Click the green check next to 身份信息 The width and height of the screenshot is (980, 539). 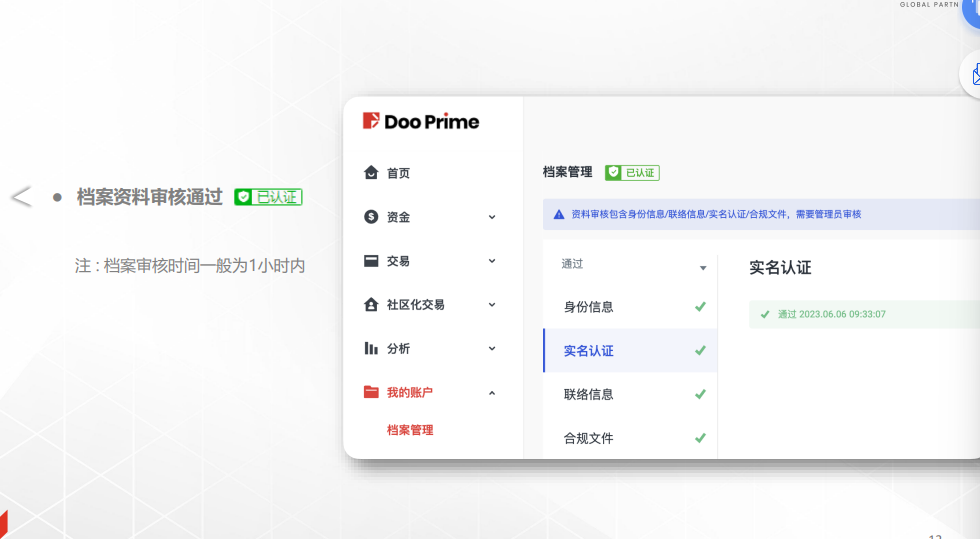point(700,307)
